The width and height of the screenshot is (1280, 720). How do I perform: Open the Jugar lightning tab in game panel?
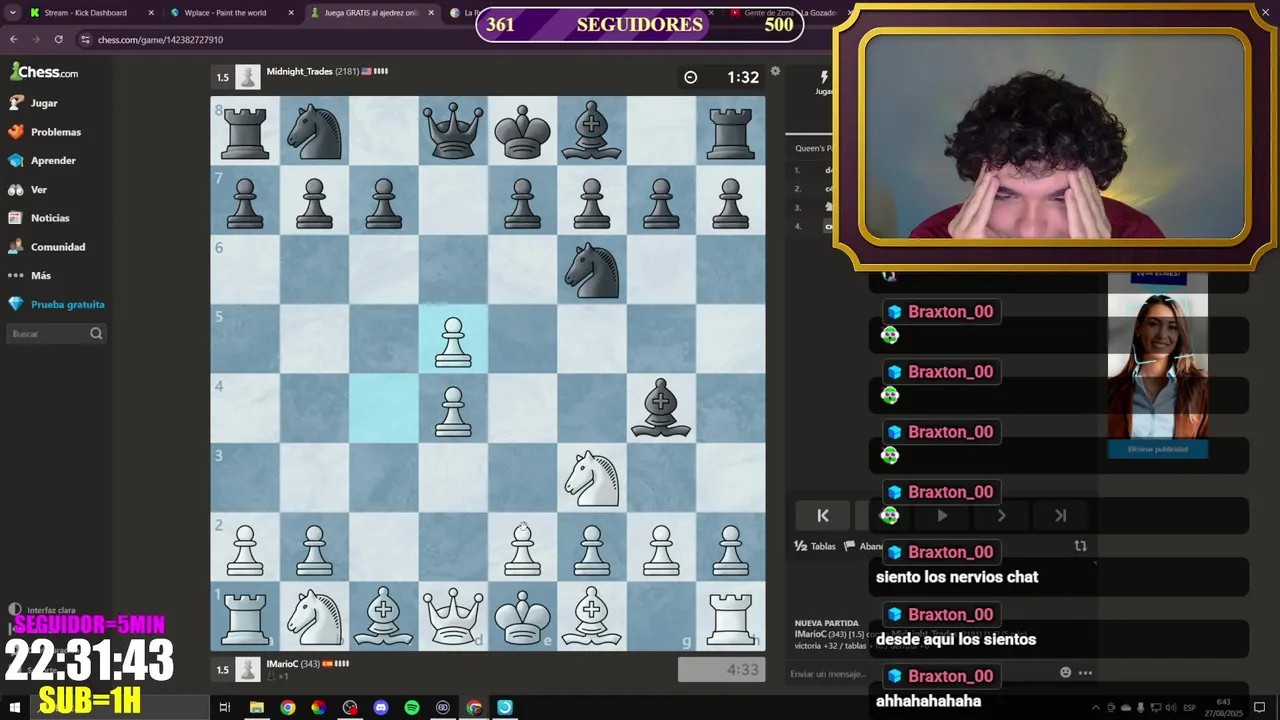tap(823, 82)
